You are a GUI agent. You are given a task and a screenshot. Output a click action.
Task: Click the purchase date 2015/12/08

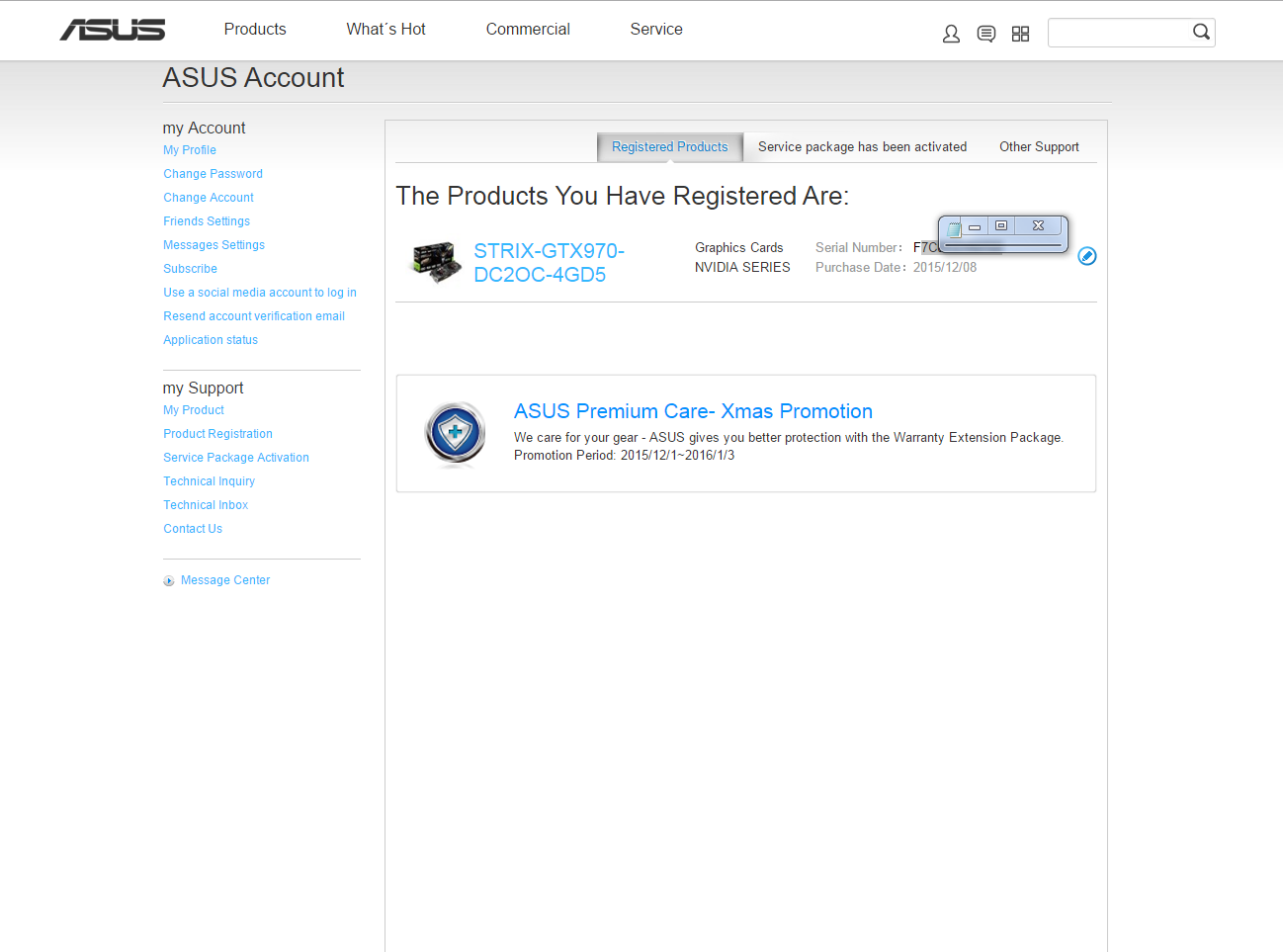[945, 268]
